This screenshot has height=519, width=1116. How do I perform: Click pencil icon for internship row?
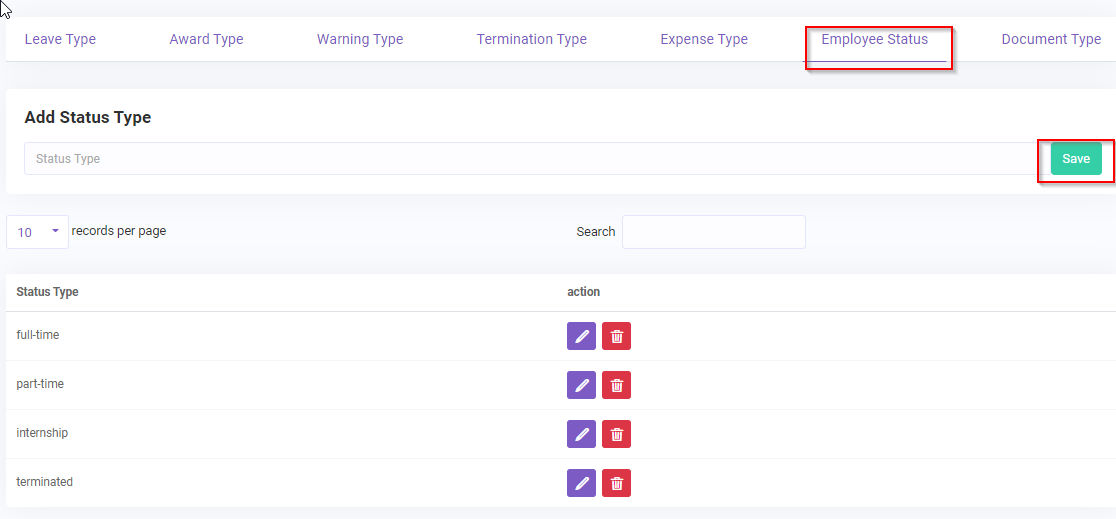tap(581, 434)
